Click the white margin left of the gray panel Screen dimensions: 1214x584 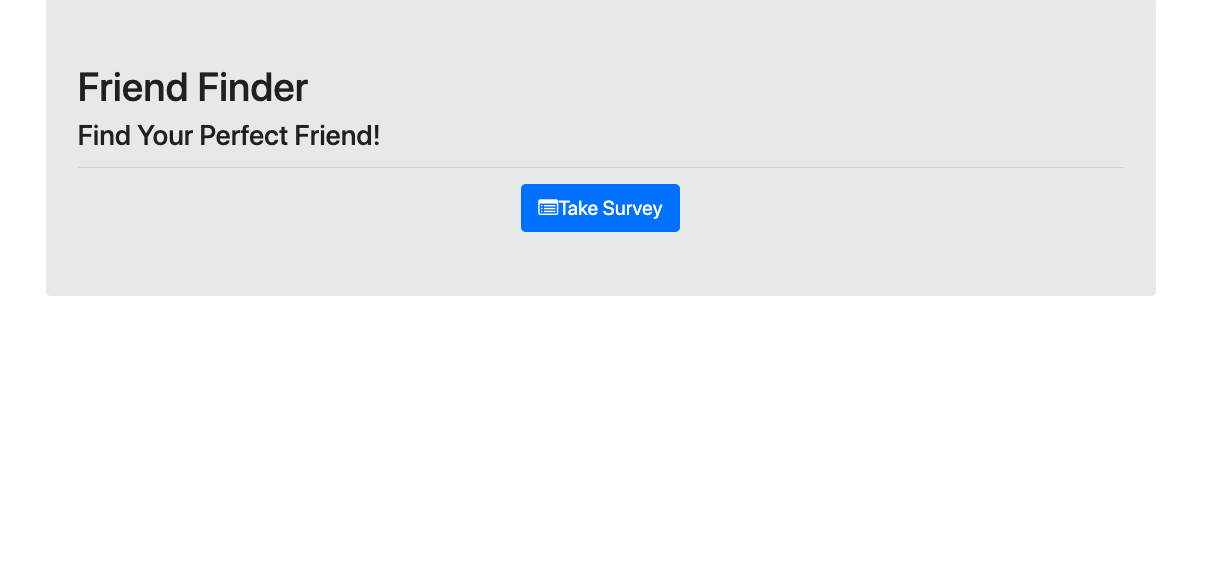[x=22, y=148]
